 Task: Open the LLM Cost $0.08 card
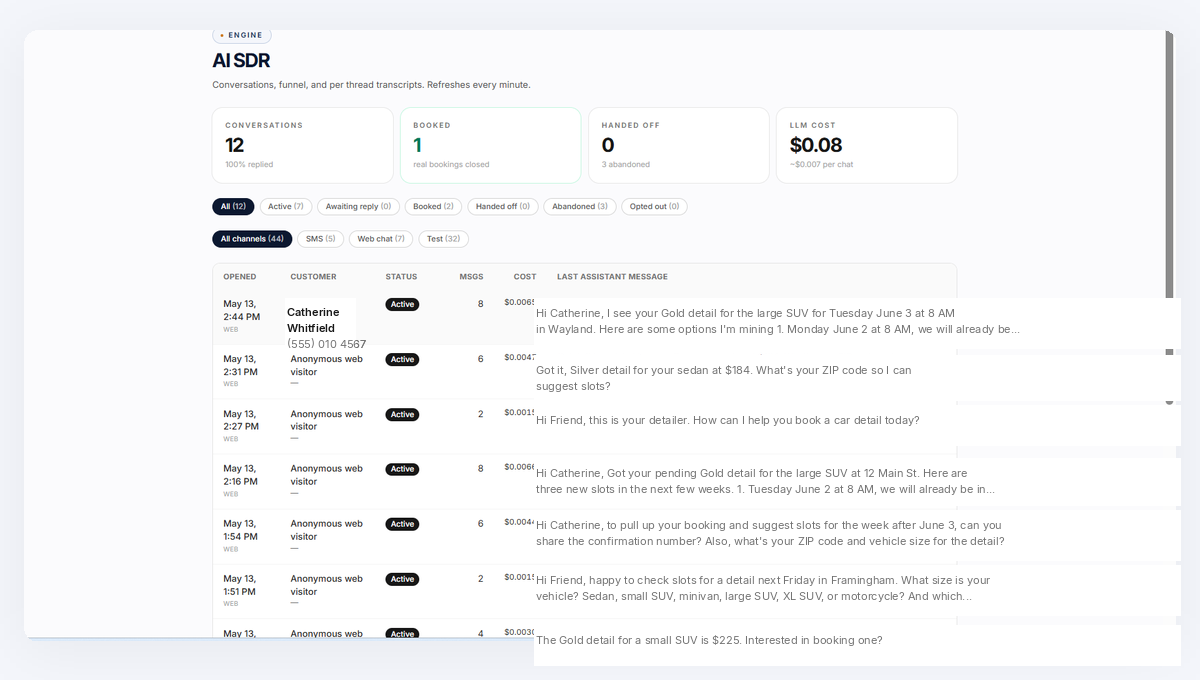pos(867,145)
